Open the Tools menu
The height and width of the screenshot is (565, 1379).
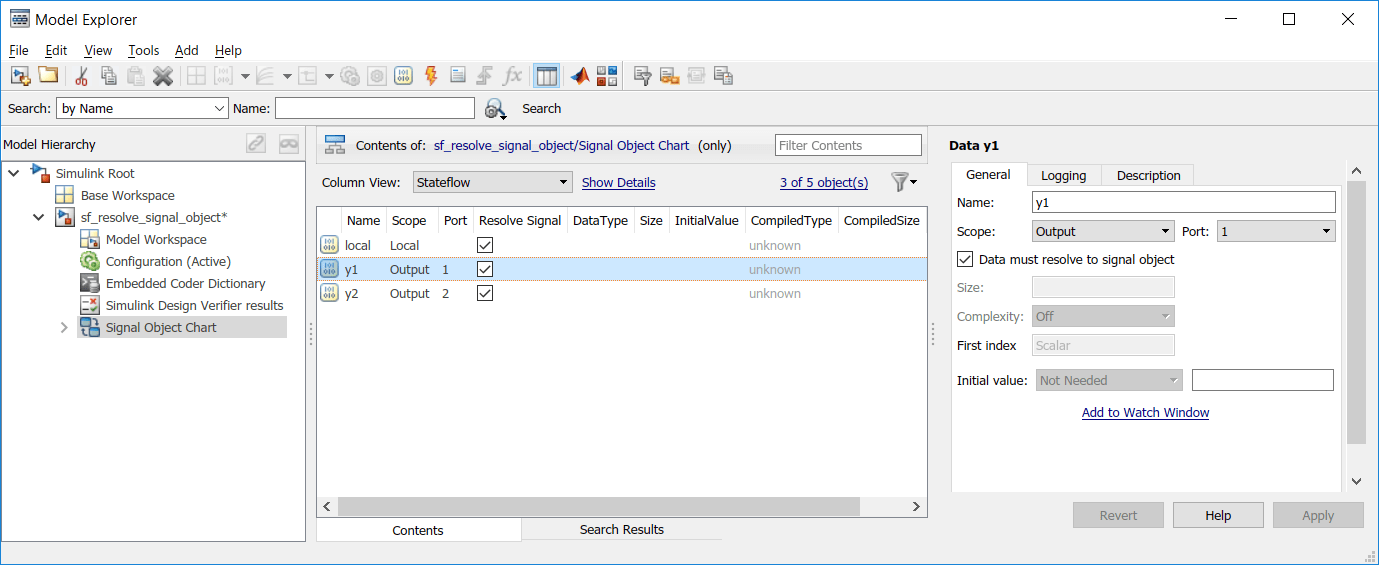tap(143, 50)
